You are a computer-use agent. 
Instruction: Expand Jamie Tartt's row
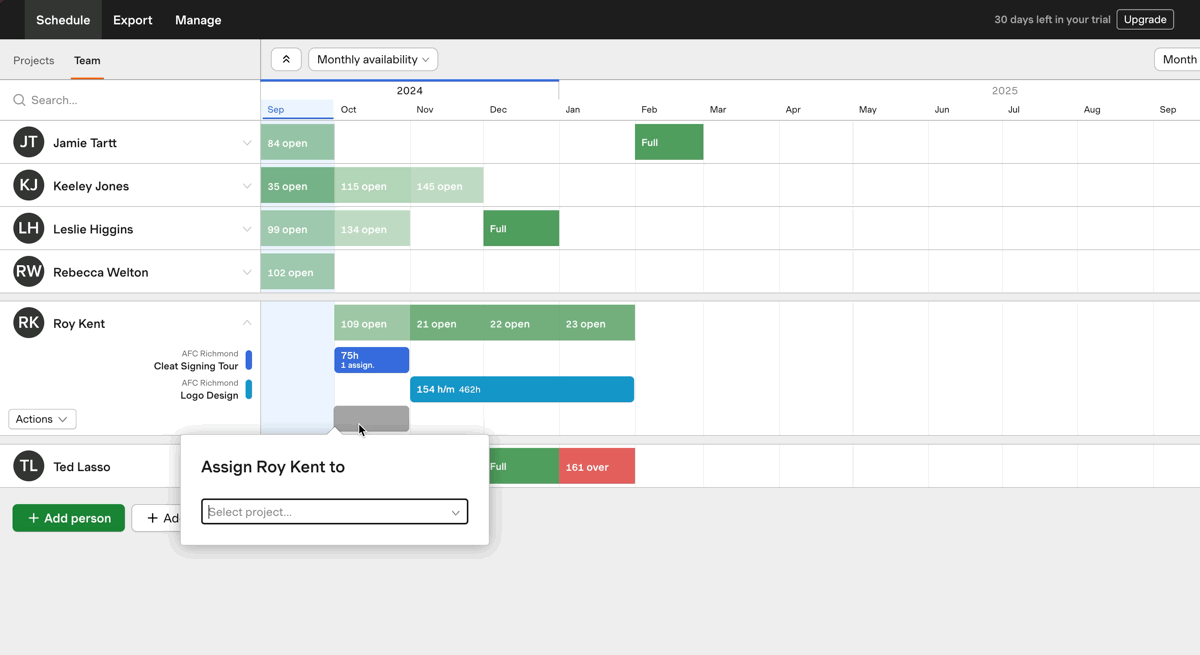[x=247, y=143]
